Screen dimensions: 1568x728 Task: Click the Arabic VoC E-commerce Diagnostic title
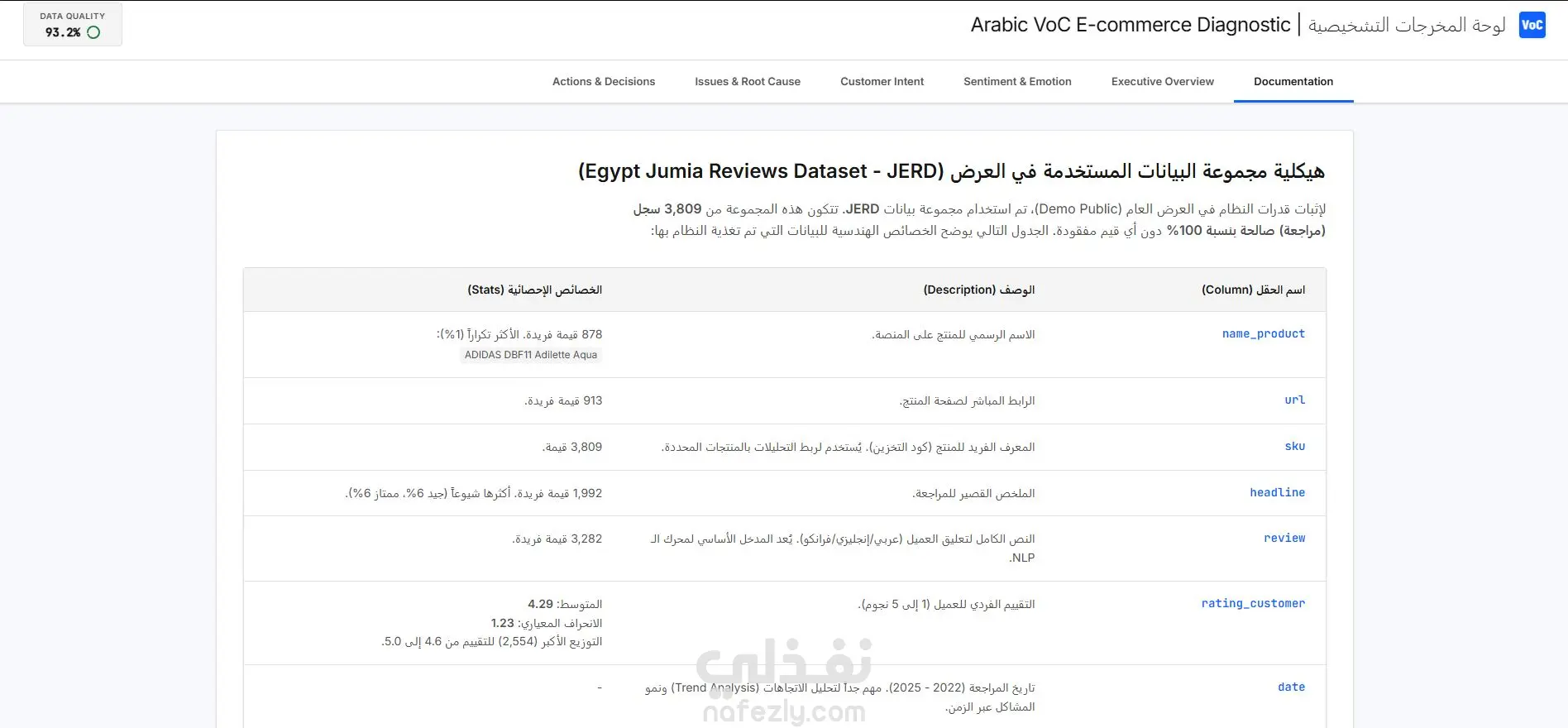(x=1131, y=25)
